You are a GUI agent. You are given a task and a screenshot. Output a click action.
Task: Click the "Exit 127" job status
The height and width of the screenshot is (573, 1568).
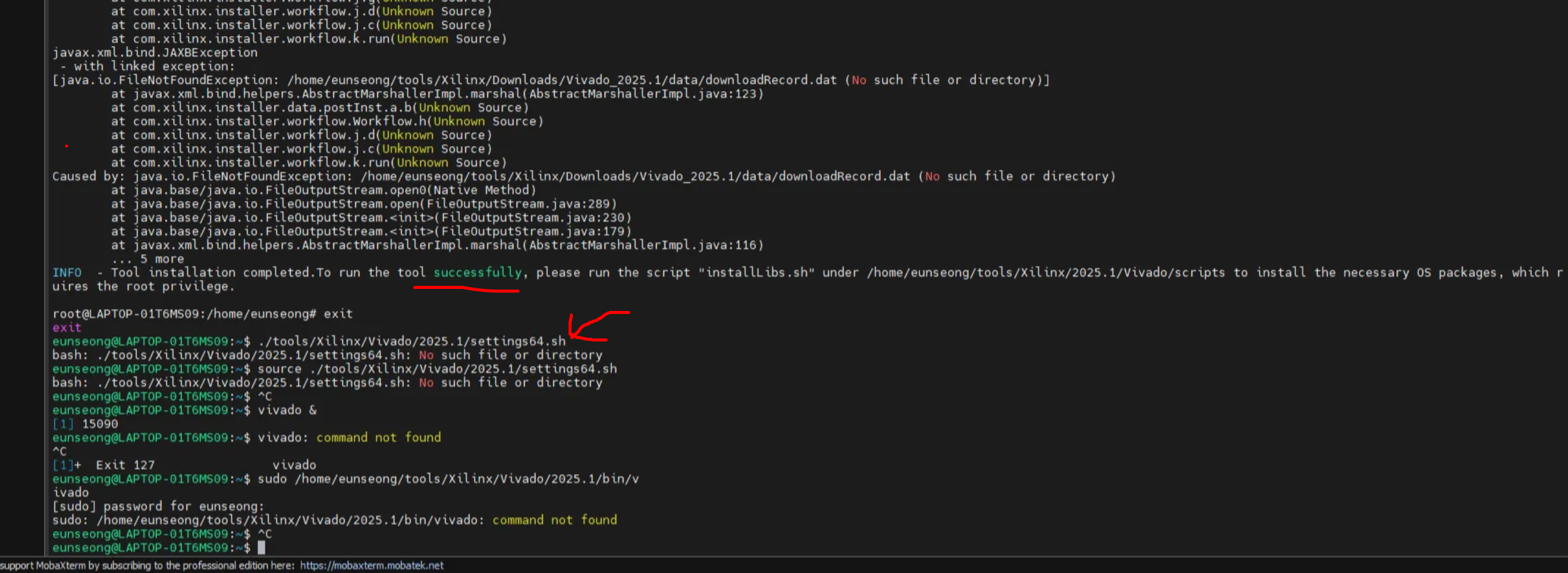[125, 465]
